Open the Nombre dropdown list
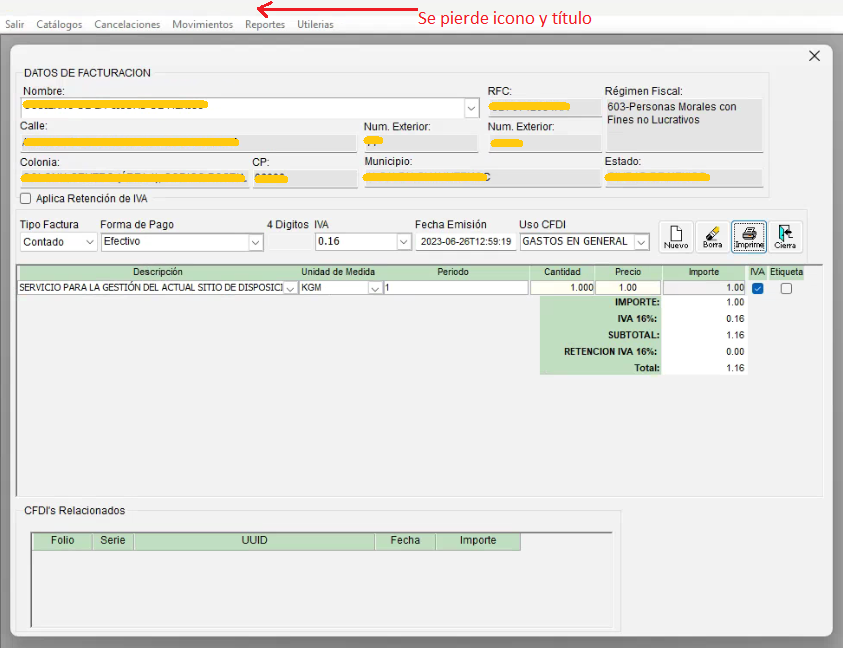The image size is (843, 648). (471, 108)
